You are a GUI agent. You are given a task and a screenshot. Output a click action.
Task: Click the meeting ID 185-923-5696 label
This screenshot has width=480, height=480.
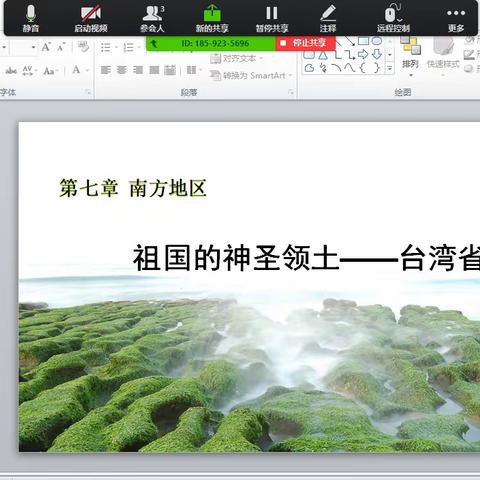(215, 43)
